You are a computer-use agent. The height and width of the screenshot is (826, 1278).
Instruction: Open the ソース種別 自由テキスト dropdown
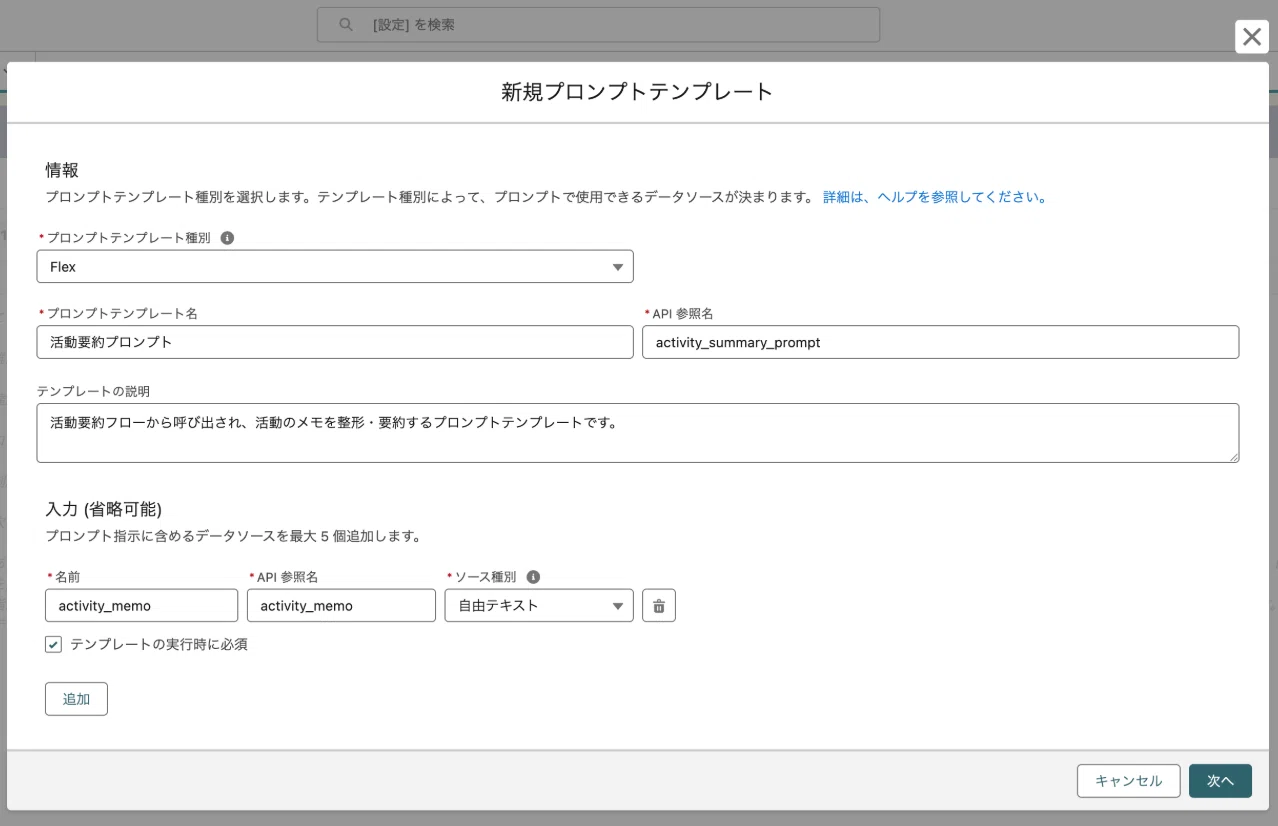[539, 605]
